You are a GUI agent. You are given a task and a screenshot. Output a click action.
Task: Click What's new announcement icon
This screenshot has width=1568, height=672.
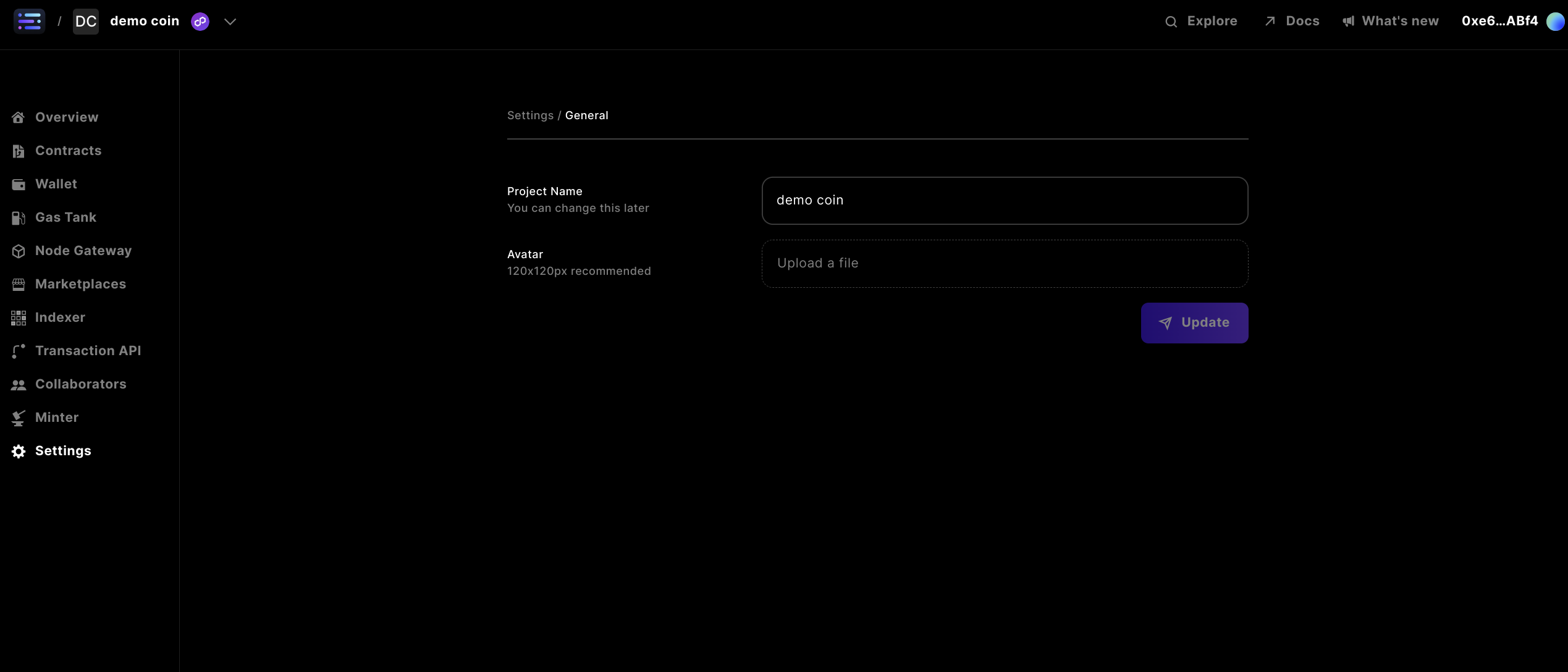pos(1347,20)
